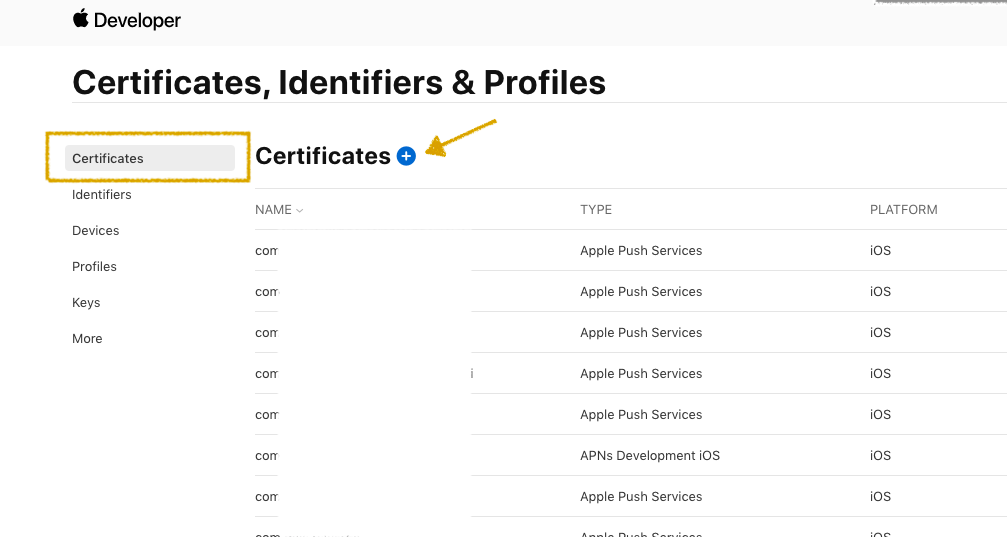Screen dimensions: 1007x537
Task: Select Keys in the sidebar
Action: point(86,303)
